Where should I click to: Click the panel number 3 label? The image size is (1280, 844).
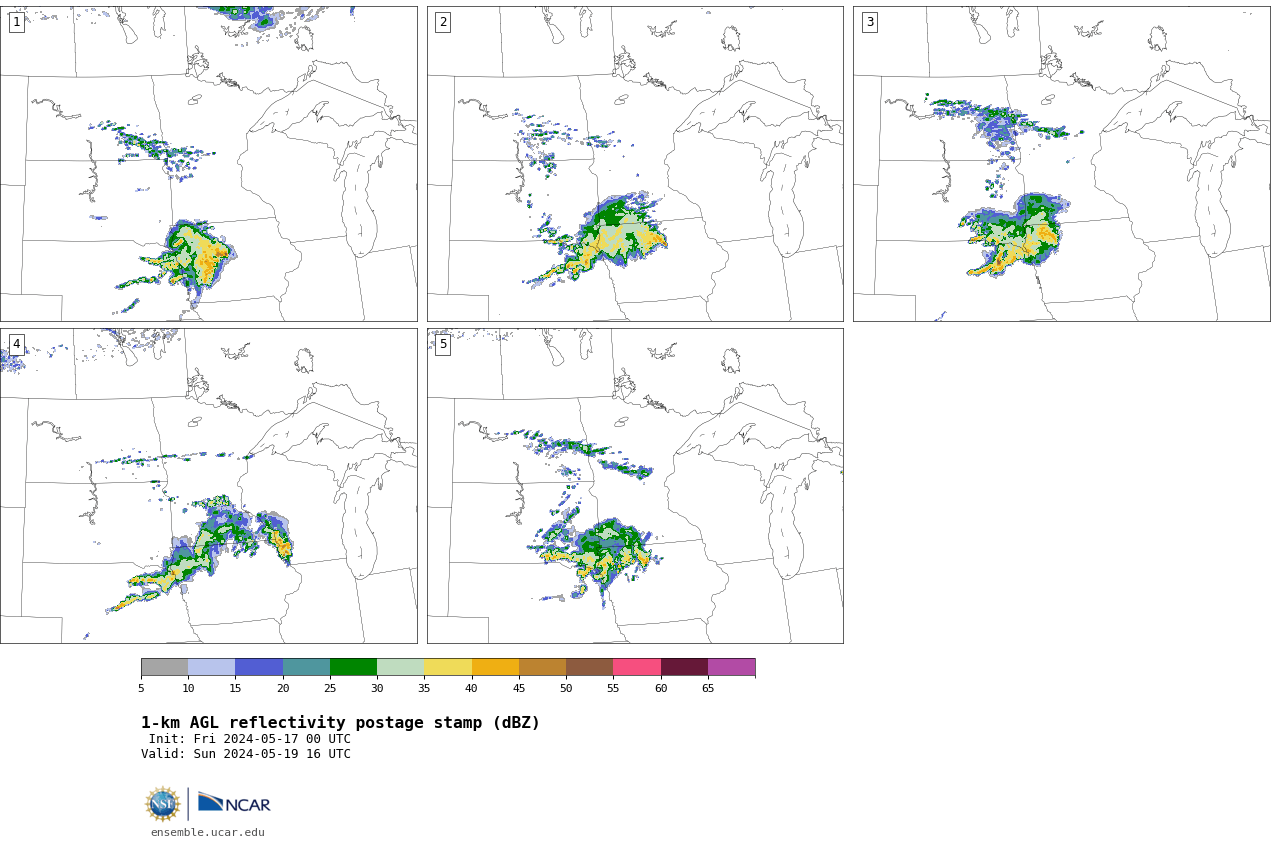pos(870,22)
